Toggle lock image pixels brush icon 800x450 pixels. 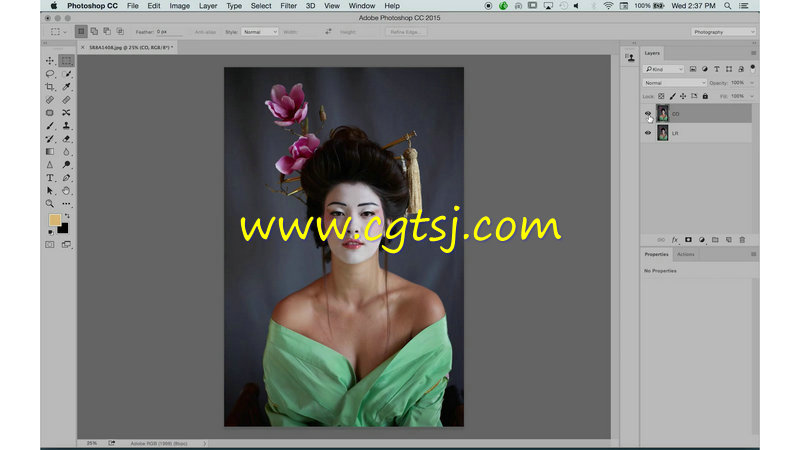672,96
